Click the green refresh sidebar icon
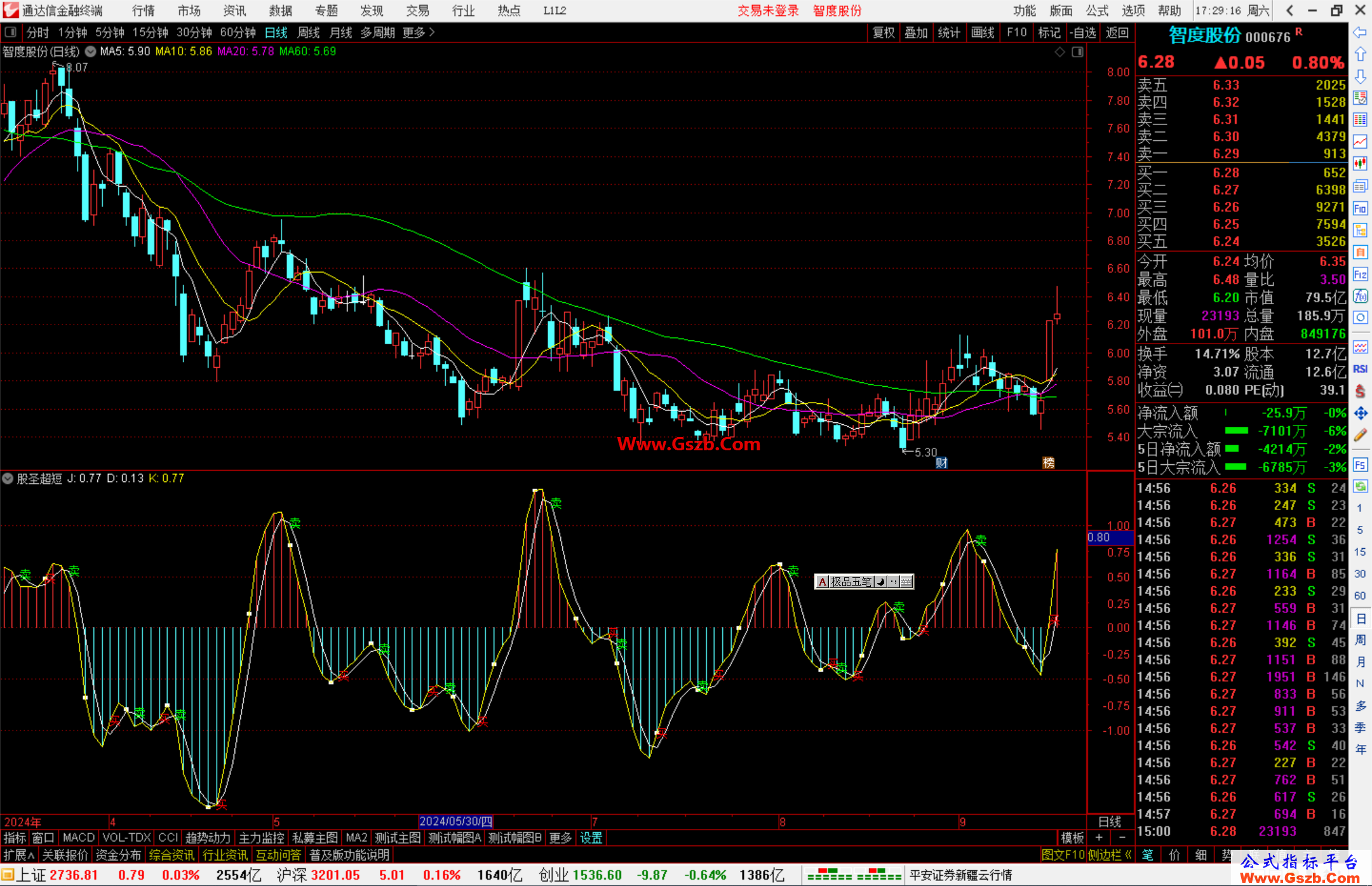1372x886 pixels. coord(1360,487)
